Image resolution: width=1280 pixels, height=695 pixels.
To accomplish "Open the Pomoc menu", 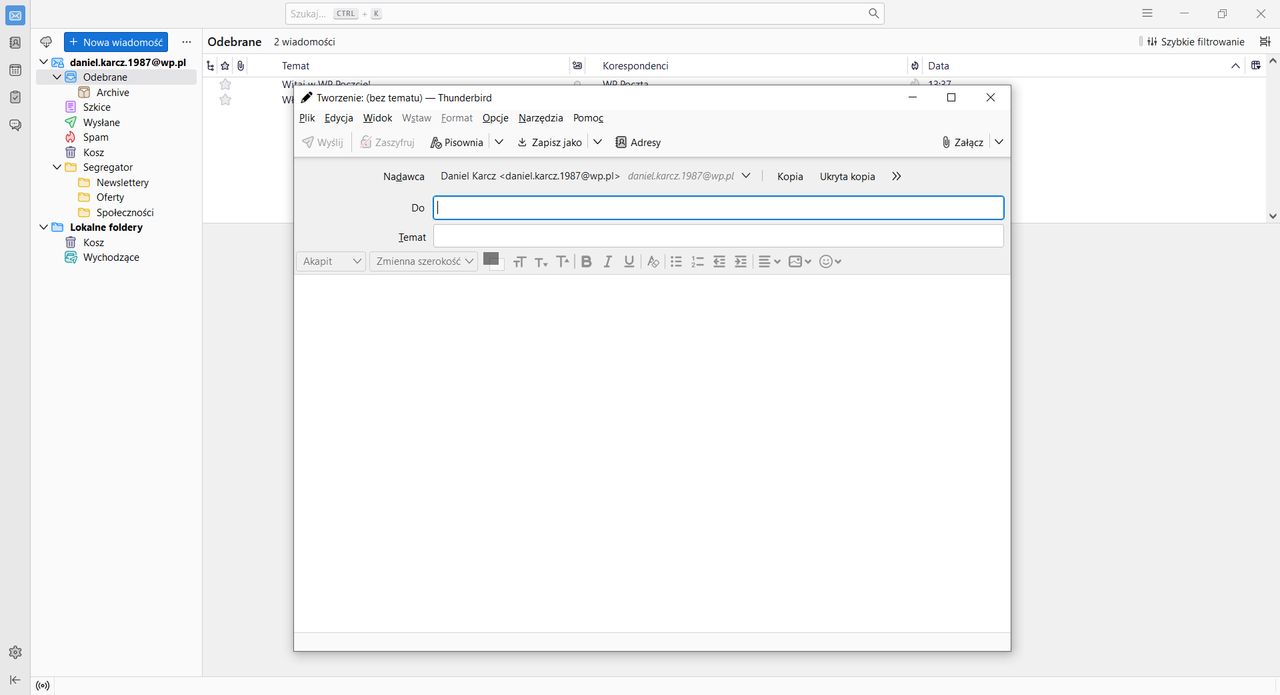I will tap(588, 118).
